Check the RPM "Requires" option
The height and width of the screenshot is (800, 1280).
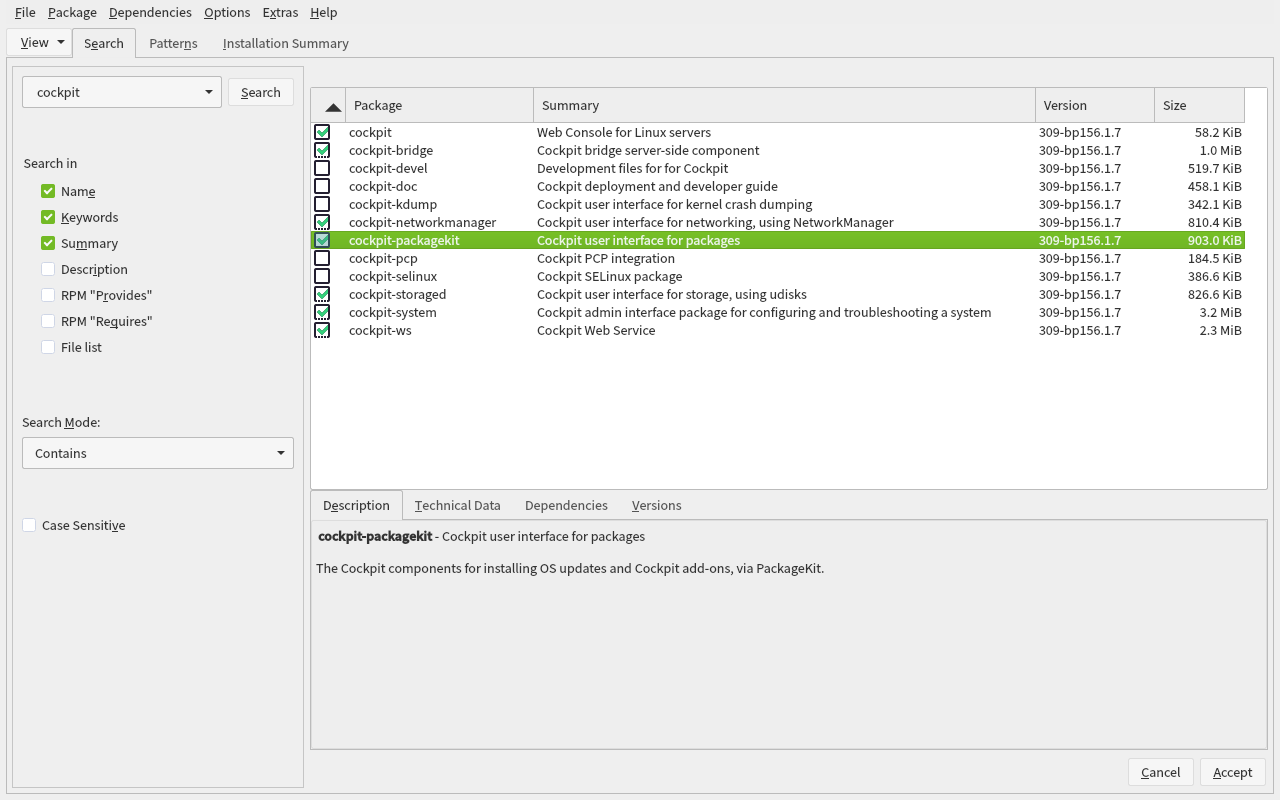(x=48, y=321)
